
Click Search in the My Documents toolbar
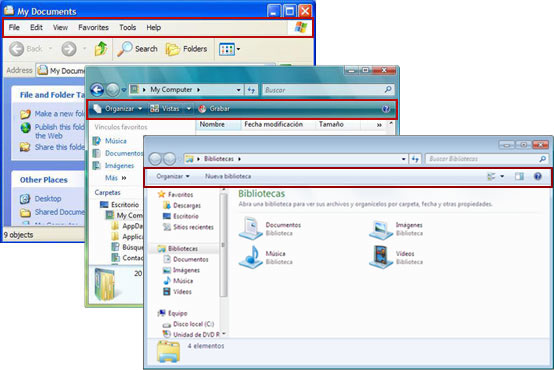coord(137,49)
